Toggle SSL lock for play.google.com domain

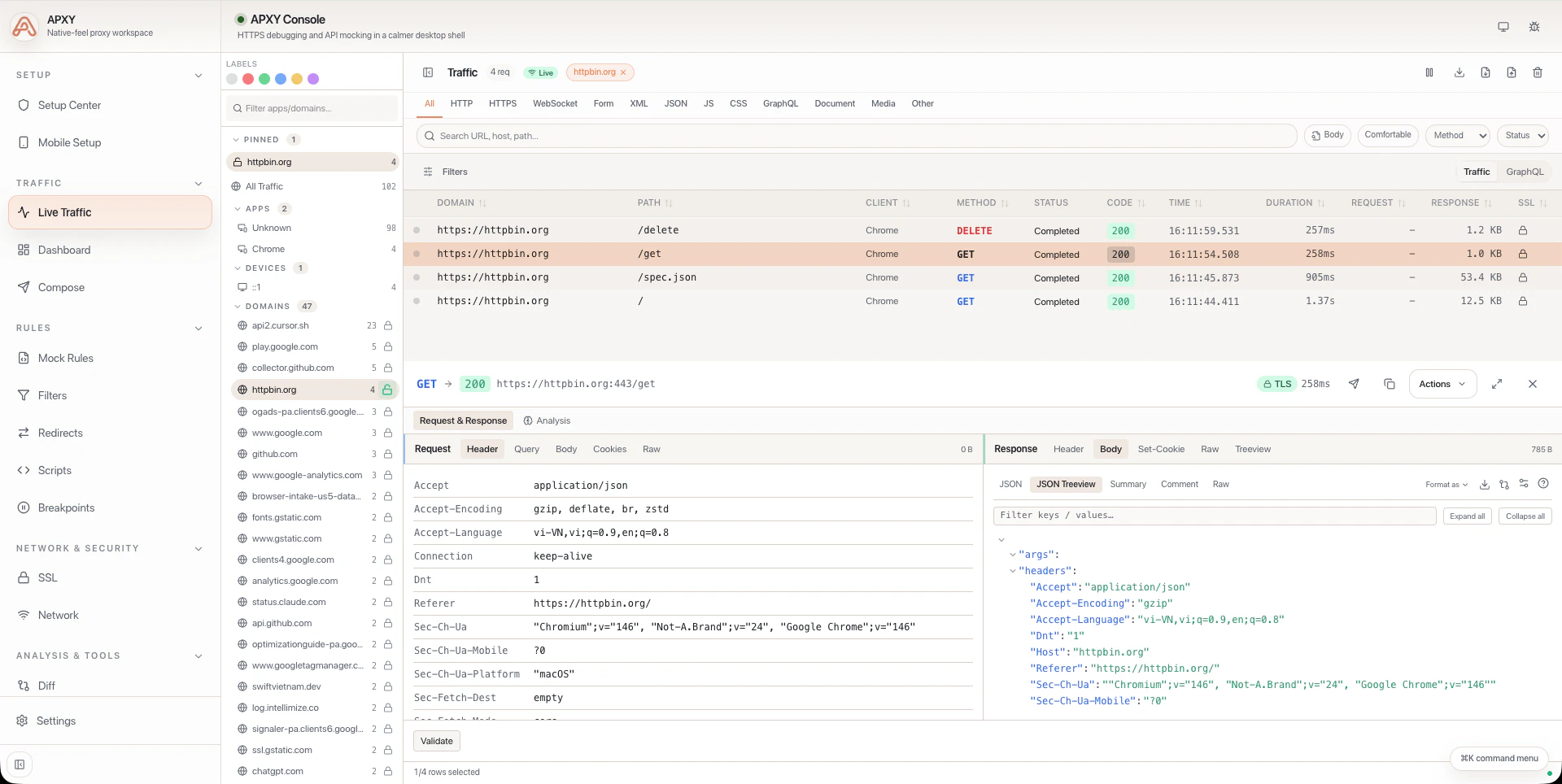pos(388,346)
